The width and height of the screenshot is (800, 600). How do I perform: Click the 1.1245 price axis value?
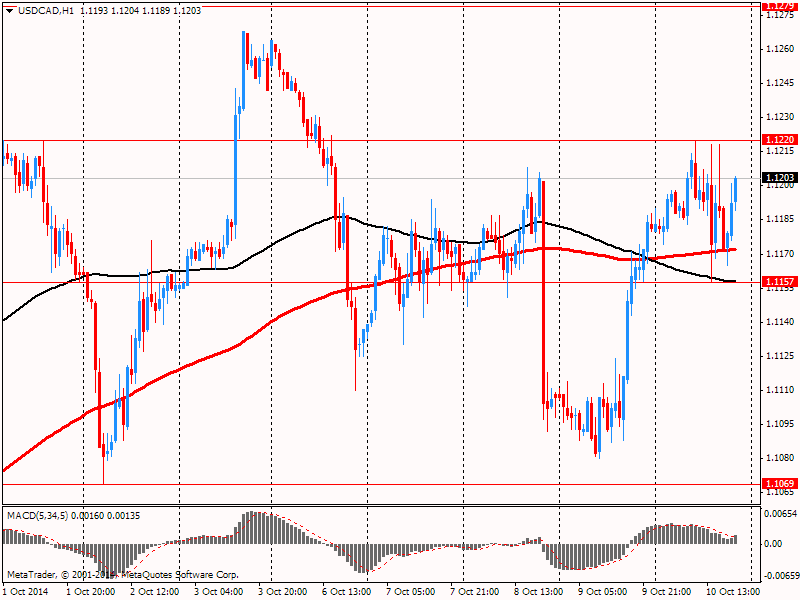click(x=780, y=83)
